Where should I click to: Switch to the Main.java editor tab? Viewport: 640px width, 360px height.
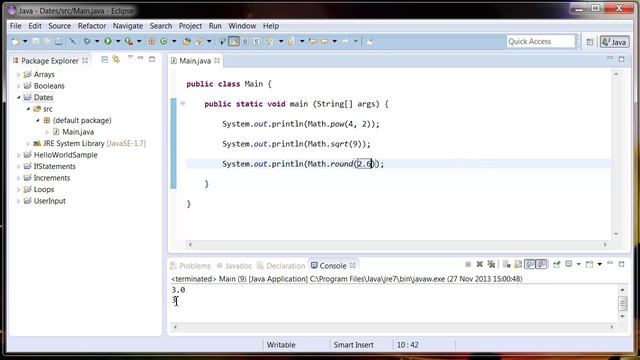pyautogui.click(x=195, y=61)
